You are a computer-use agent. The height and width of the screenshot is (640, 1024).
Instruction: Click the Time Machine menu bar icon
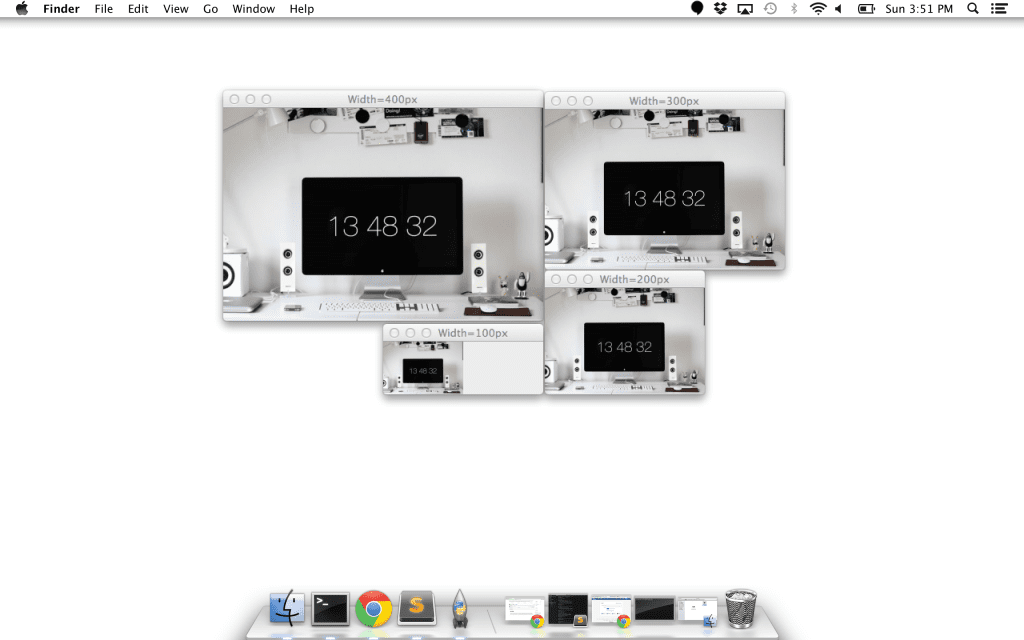(x=769, y=9)
